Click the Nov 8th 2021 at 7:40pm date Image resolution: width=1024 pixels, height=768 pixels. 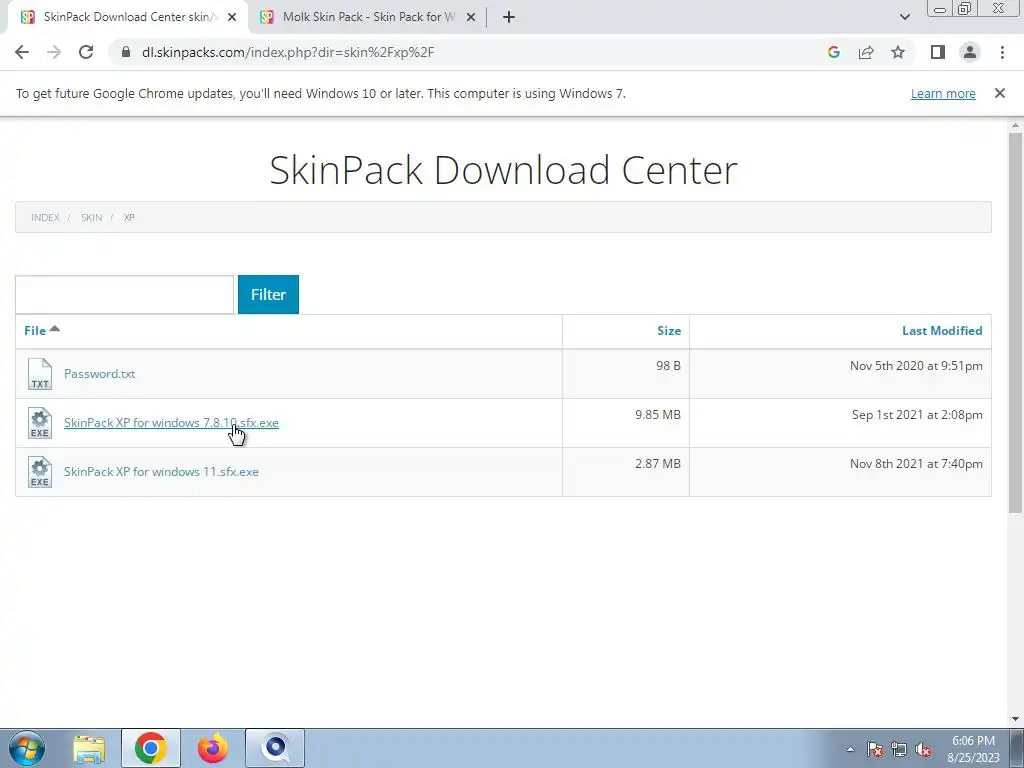[916, 464]
